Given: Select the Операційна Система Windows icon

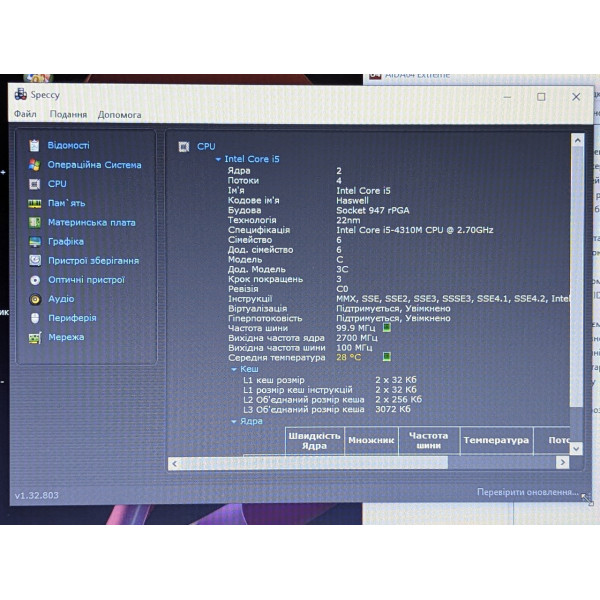Looking at the screenshot, I should point(34,165).
